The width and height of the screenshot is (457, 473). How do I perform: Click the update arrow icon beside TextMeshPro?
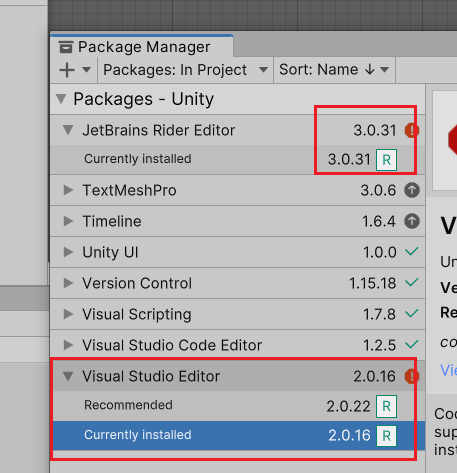(x=412, y=190)
